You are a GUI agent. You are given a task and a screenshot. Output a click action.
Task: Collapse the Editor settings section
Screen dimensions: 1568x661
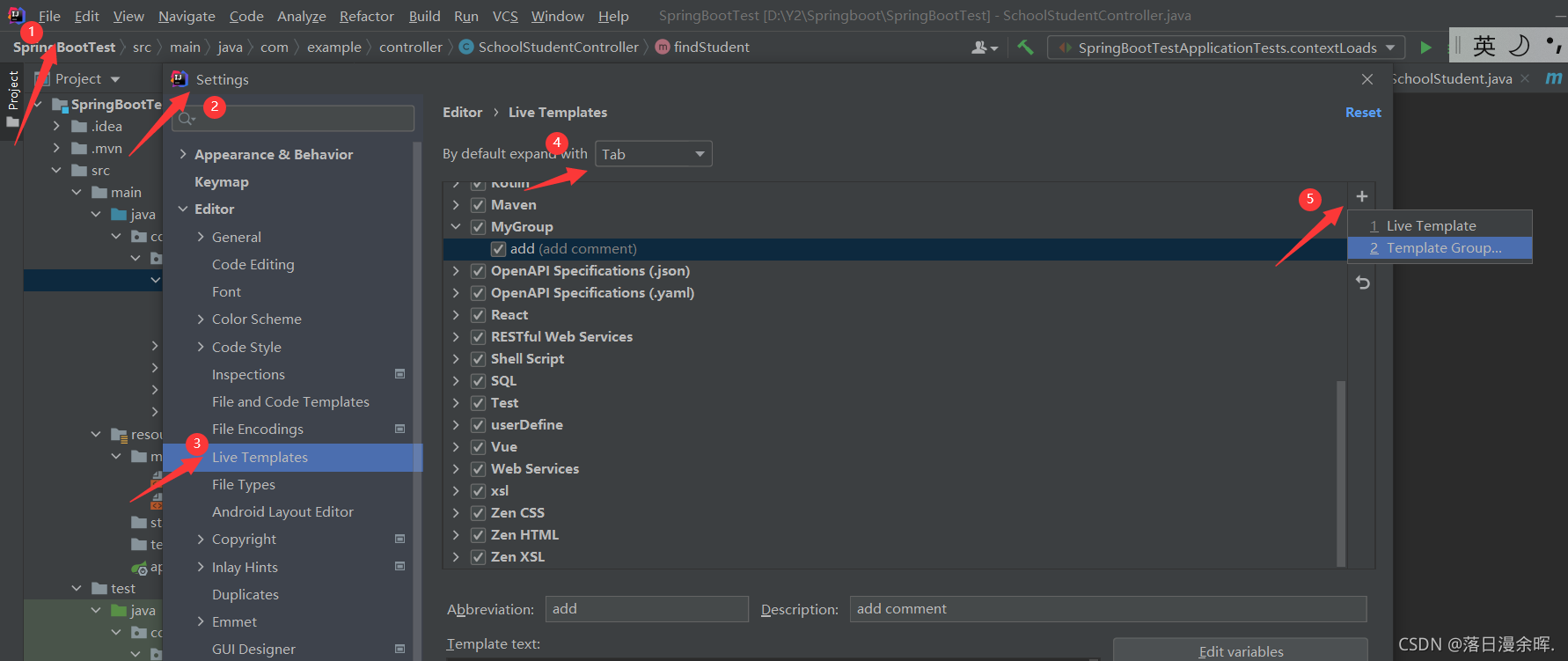coord(183,209)
